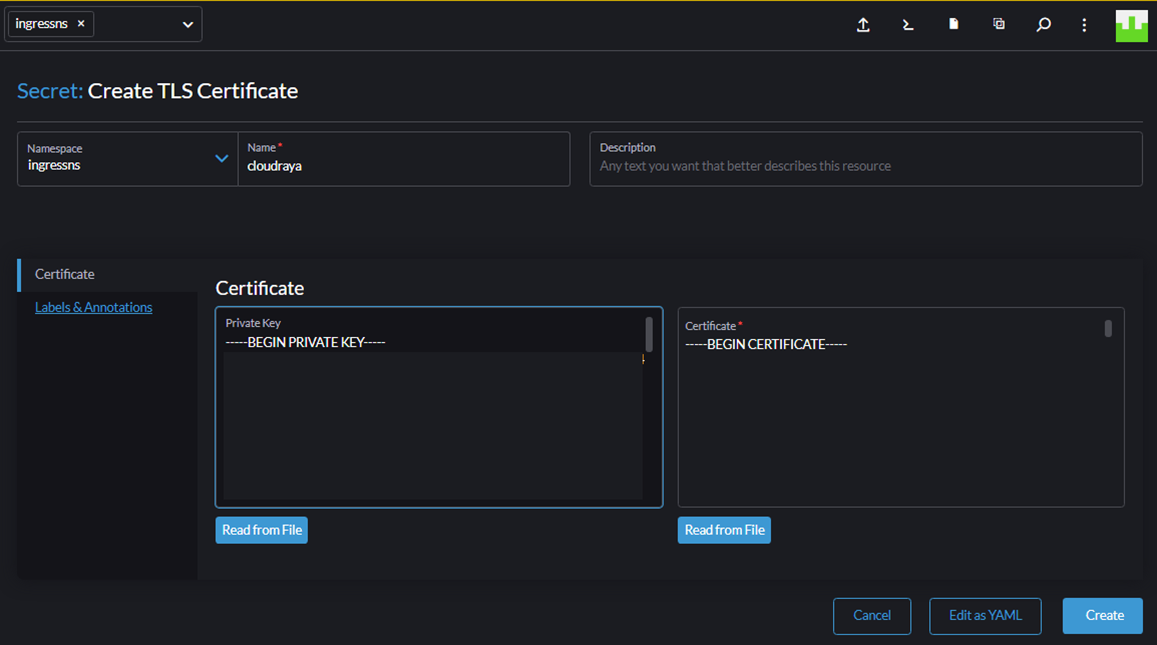
Task: Click the Cancel button
Action: [x=872, y=615]
